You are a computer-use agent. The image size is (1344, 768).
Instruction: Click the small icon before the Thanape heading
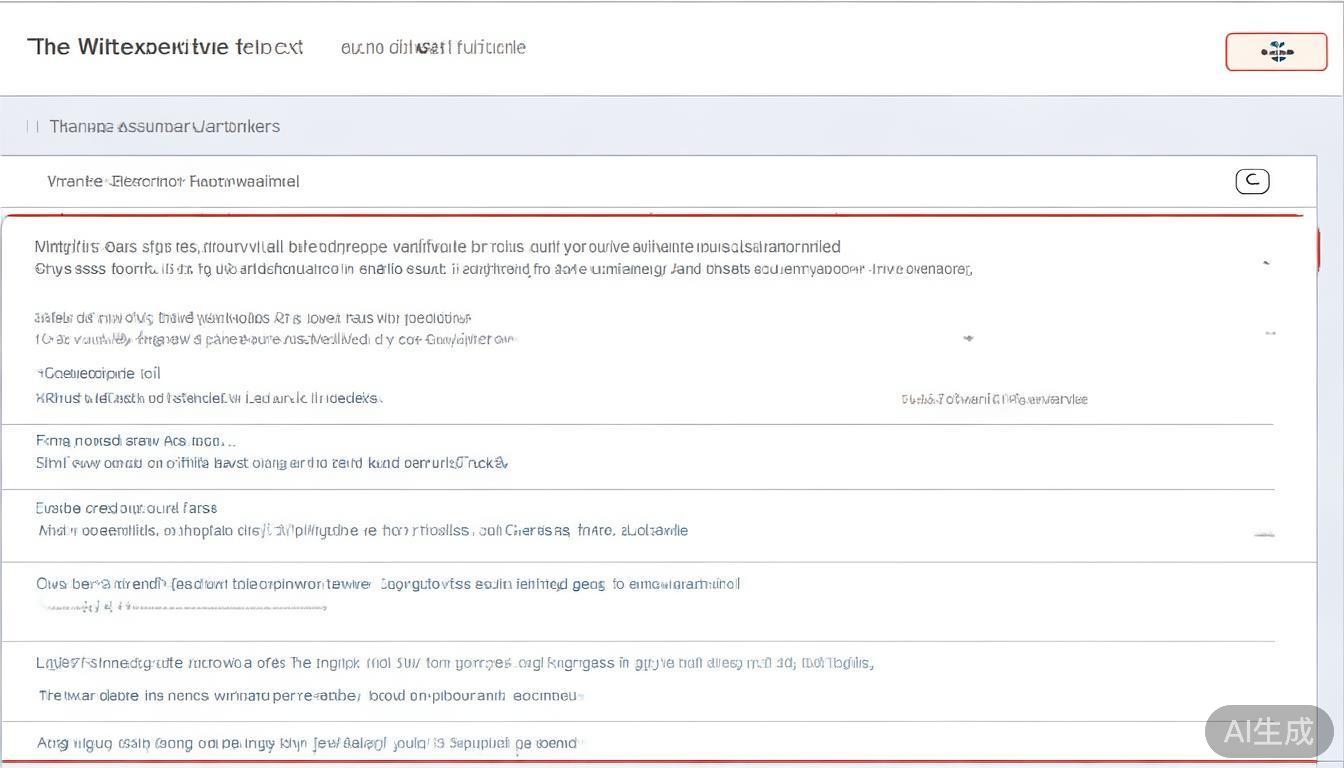pos(32,127)
